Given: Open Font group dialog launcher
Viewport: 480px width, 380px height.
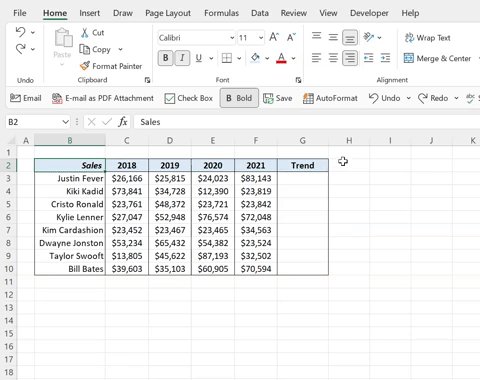Looking at the screenshot, I should pos(298,80).
